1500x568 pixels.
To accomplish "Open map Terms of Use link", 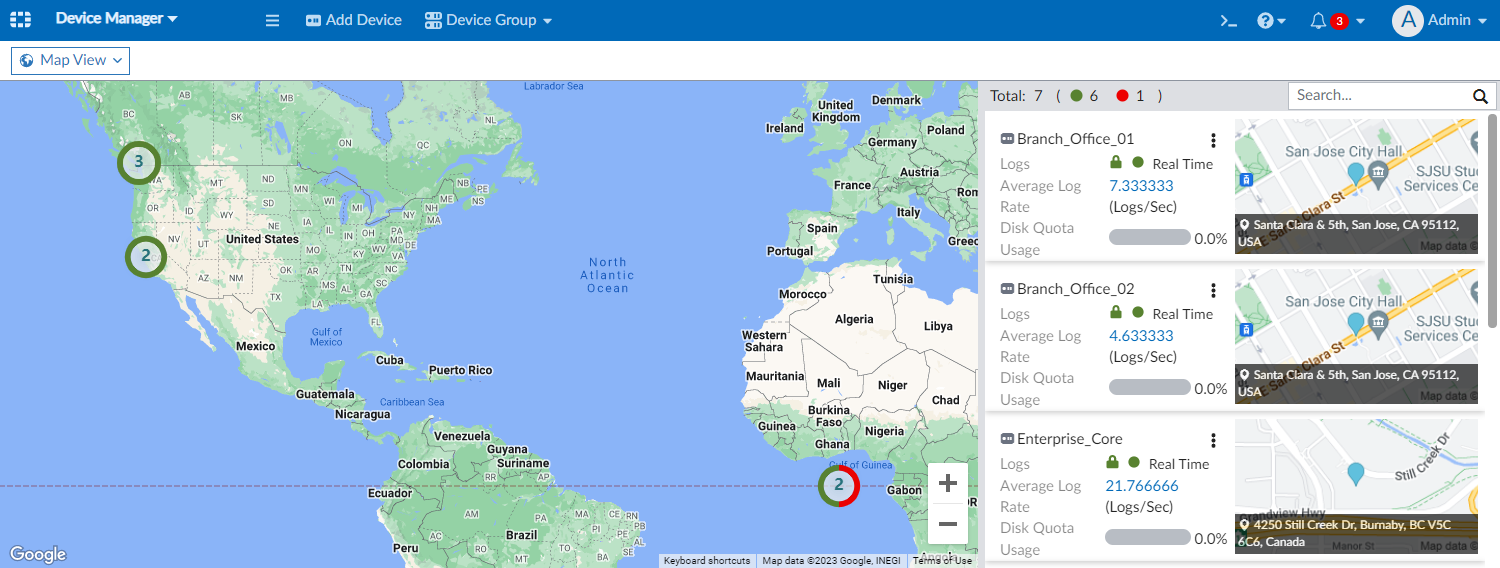I will point(942,560).
